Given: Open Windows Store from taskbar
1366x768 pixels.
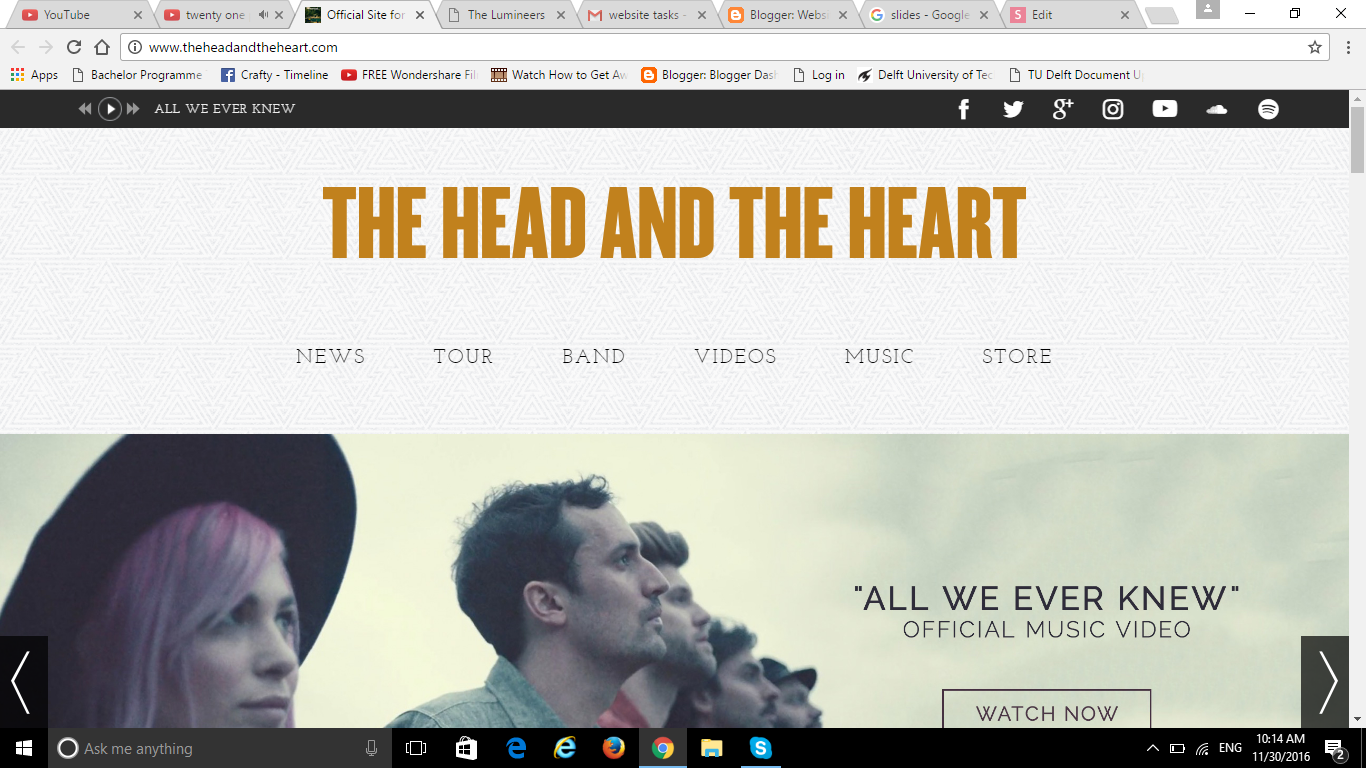Looking at the screenshot, I should 466,748.
